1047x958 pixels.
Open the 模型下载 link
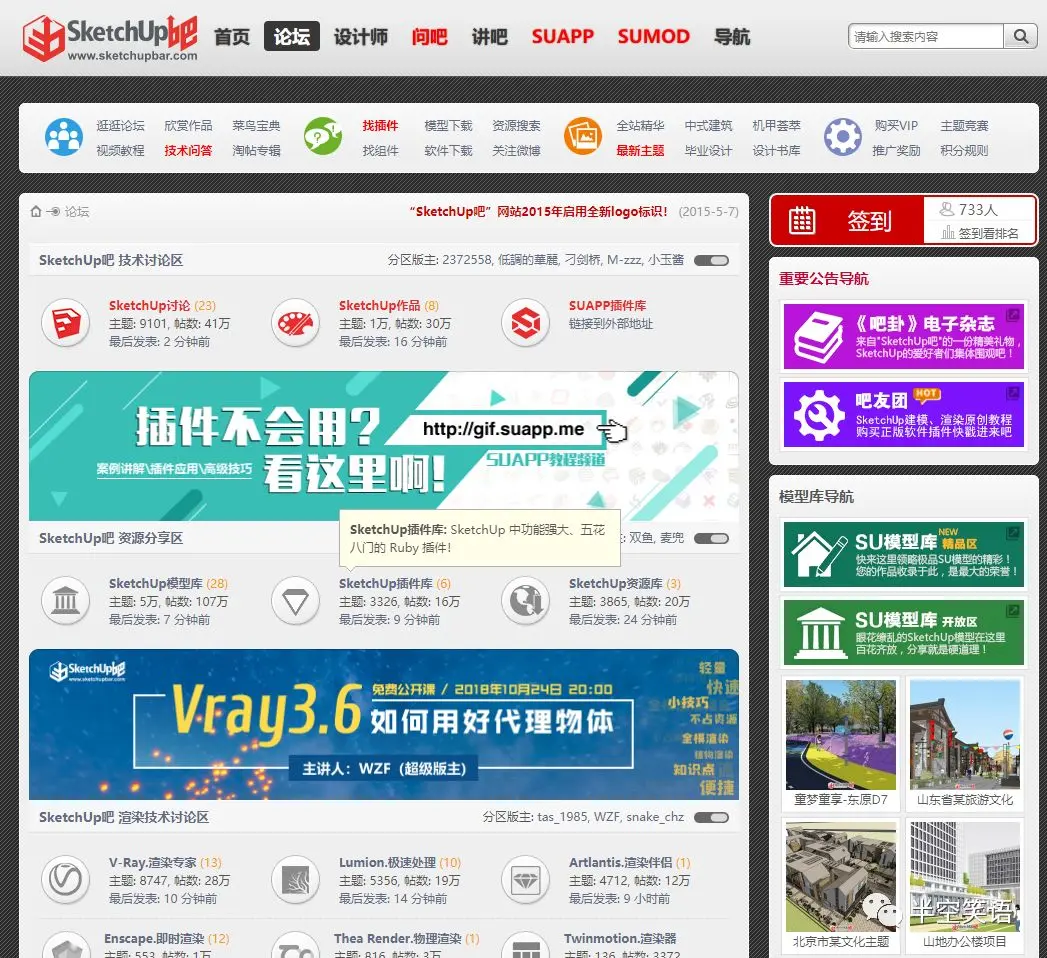coord(448,126)
